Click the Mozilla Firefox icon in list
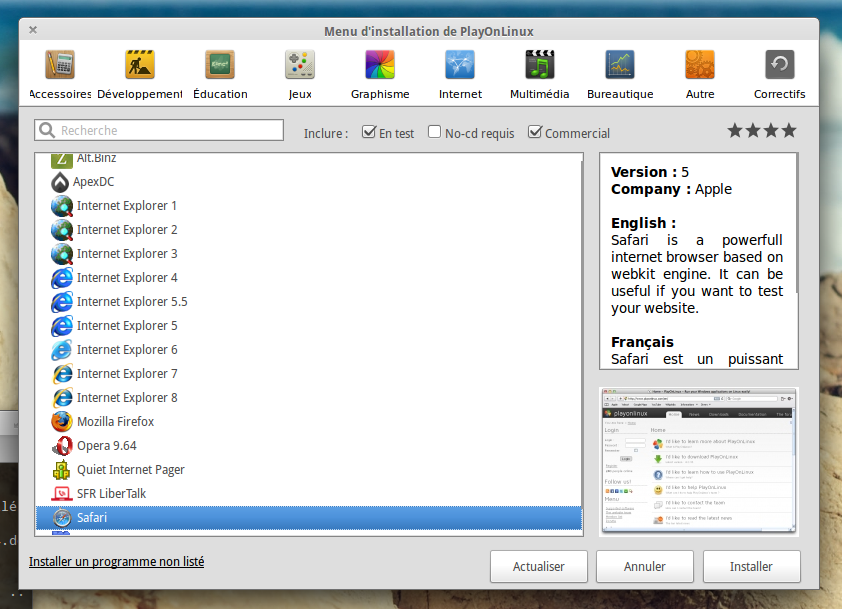842x609 pixels. (62, 422)
